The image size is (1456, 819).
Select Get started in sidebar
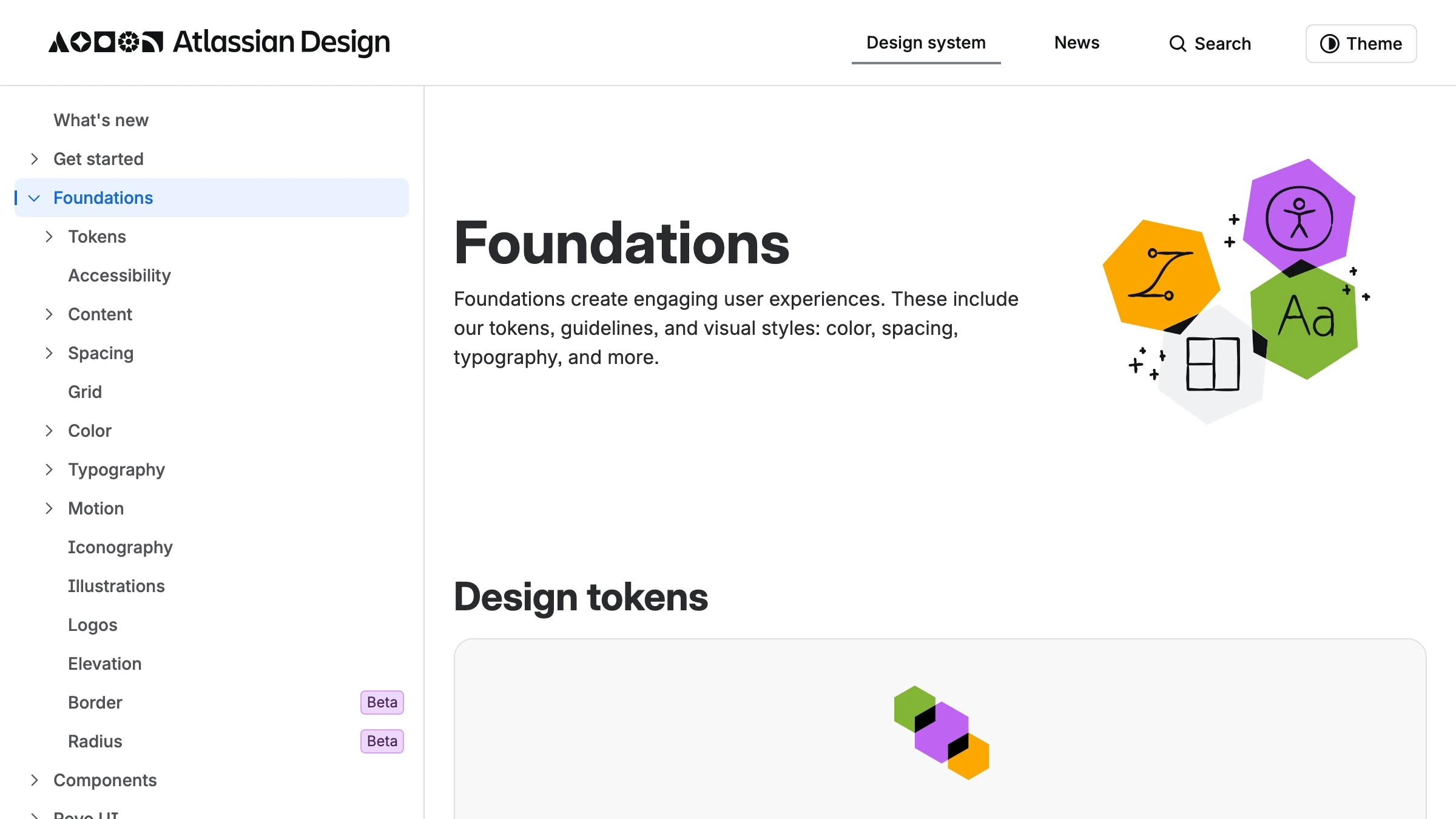click(x=98, y=159)
